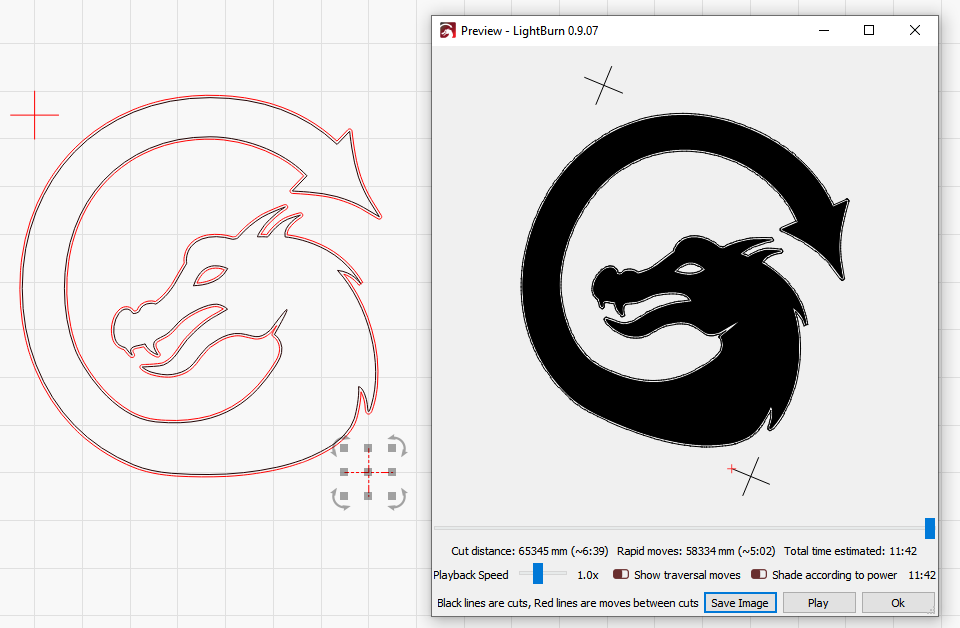Minimize the Preview window

click(x=823, y=31)
